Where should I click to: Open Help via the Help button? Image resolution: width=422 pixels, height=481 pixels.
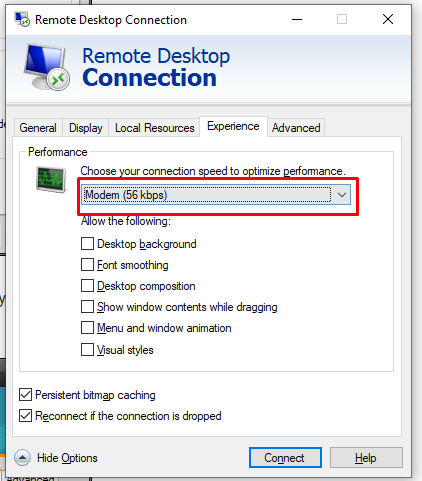coord(366,458)
